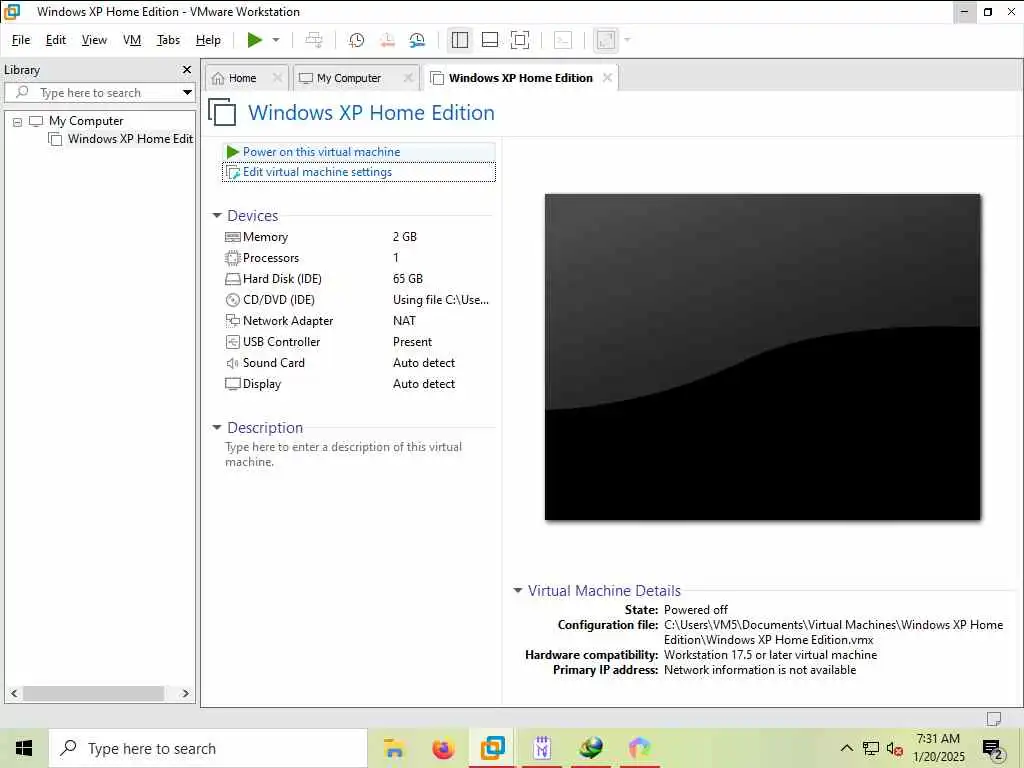Open the File menu
This screenshot has width=1024, height=768.
[21, 40]
